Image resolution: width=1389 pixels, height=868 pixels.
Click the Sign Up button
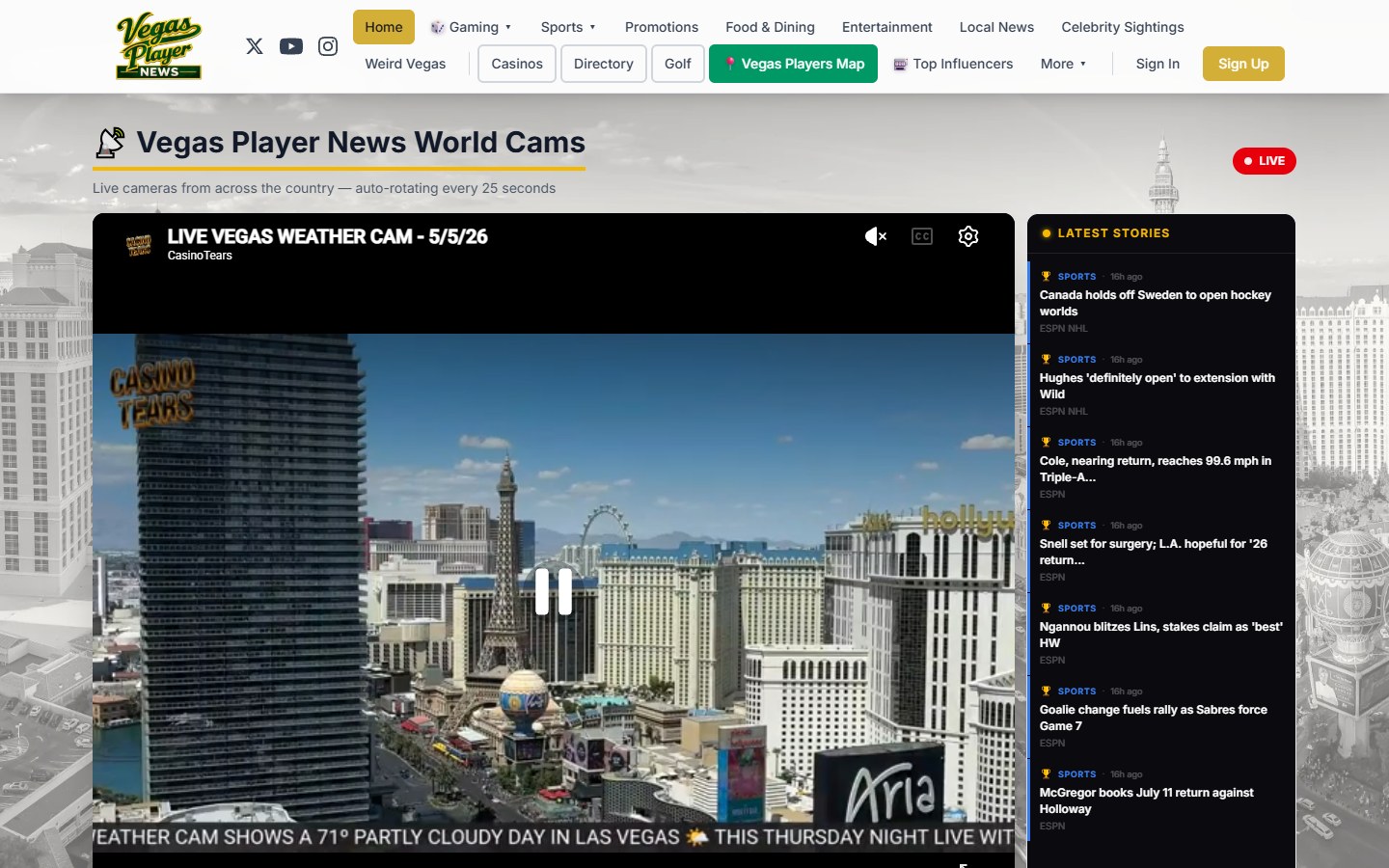pyautogui.click(x=1243, y=64)
